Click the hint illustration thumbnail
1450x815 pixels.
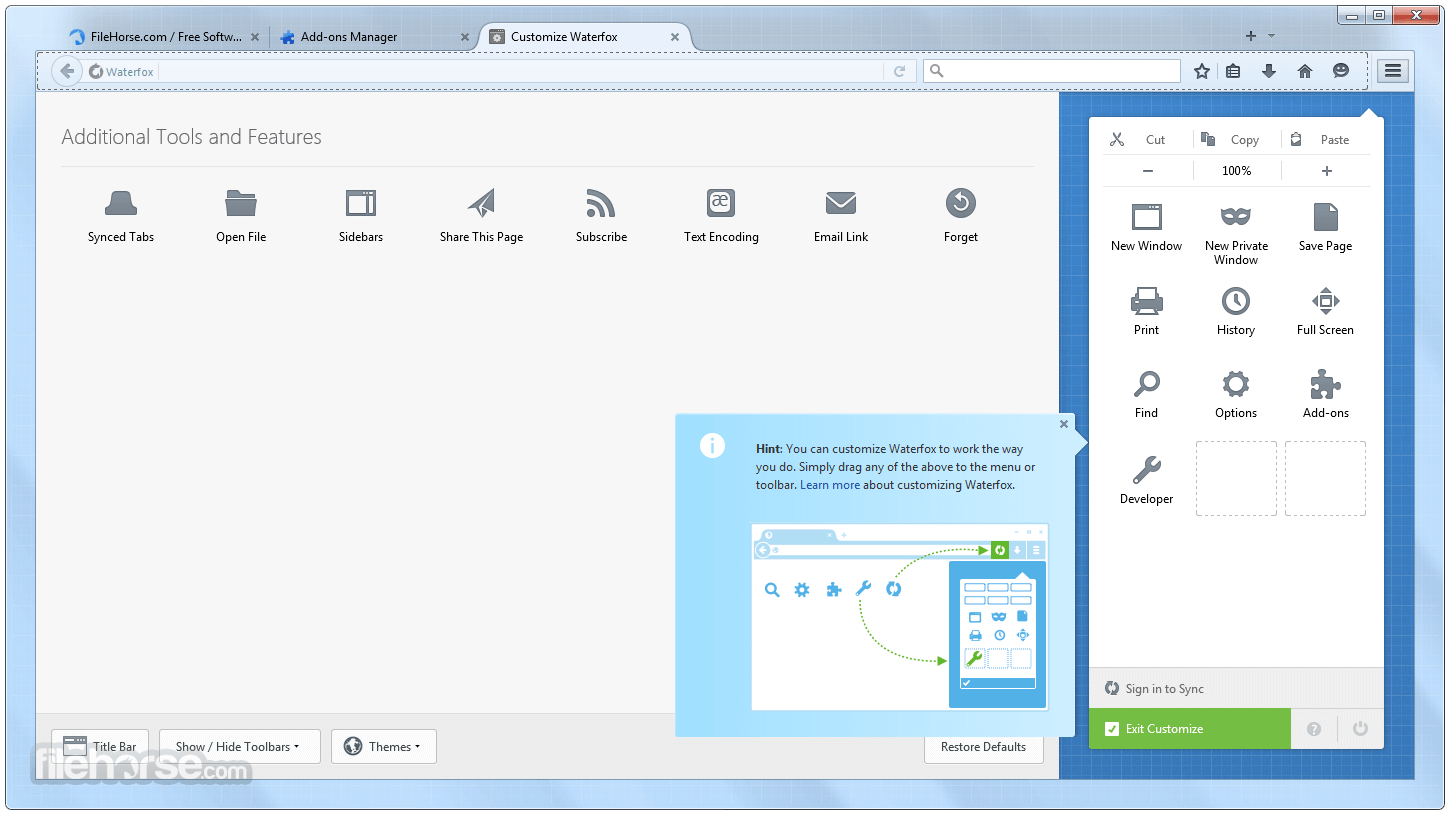coord(899,617)
